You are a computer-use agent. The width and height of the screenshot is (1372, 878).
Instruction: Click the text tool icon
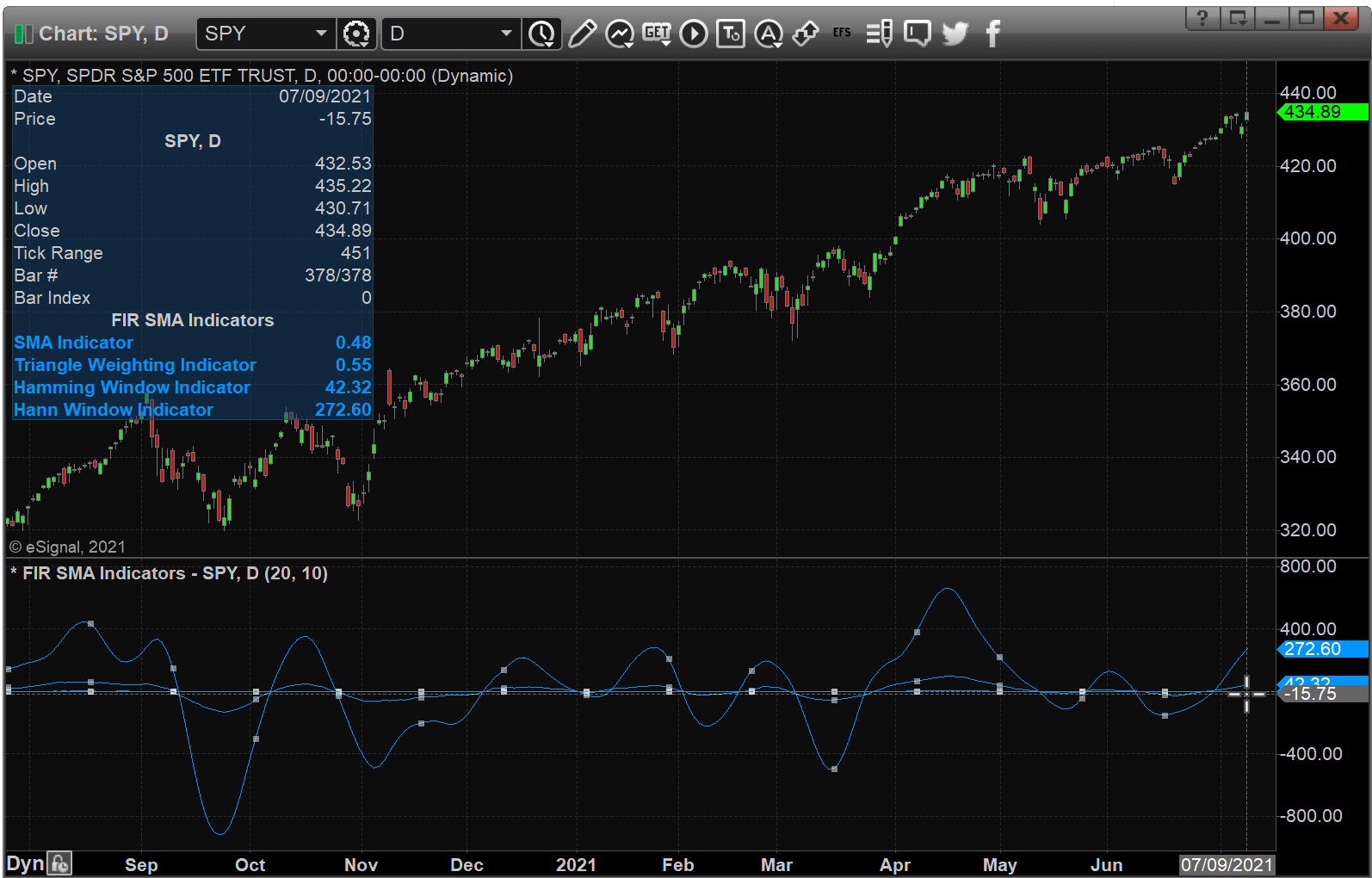point(731,34)
